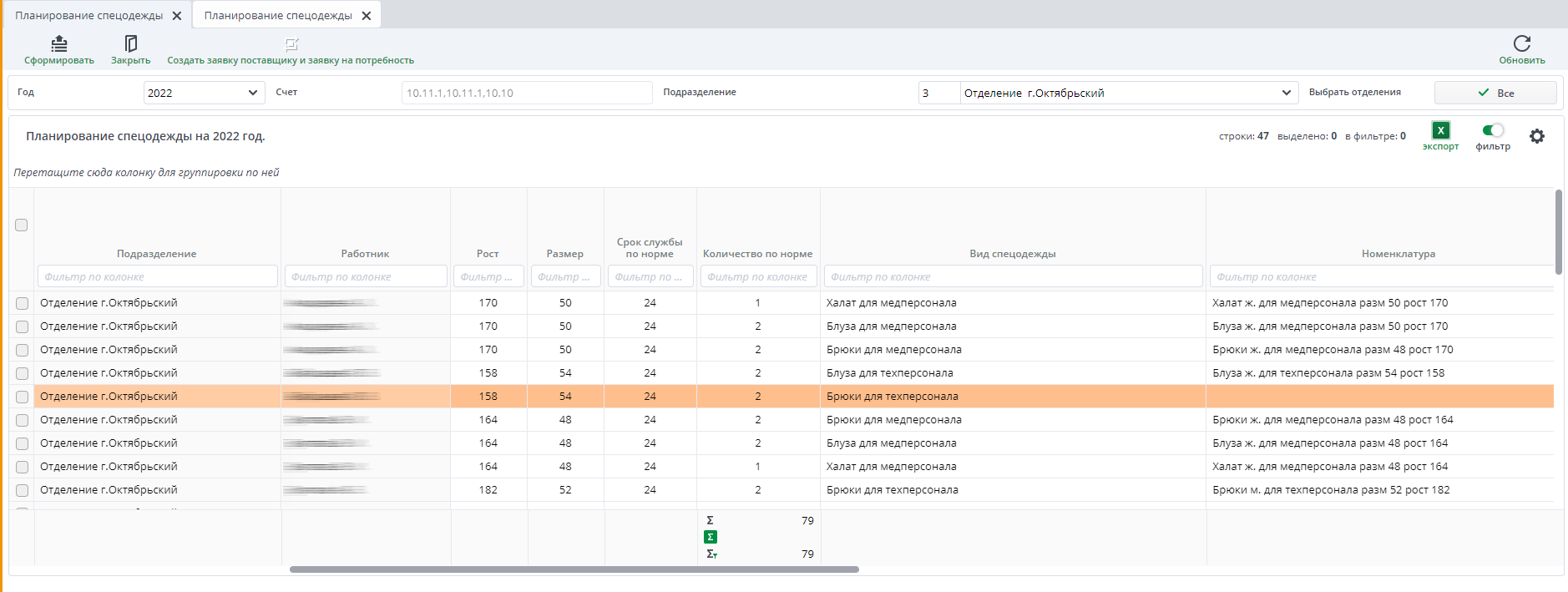Click the Работник column filter field
Screen dimensions: 1568x592
(x=366, y=276)
